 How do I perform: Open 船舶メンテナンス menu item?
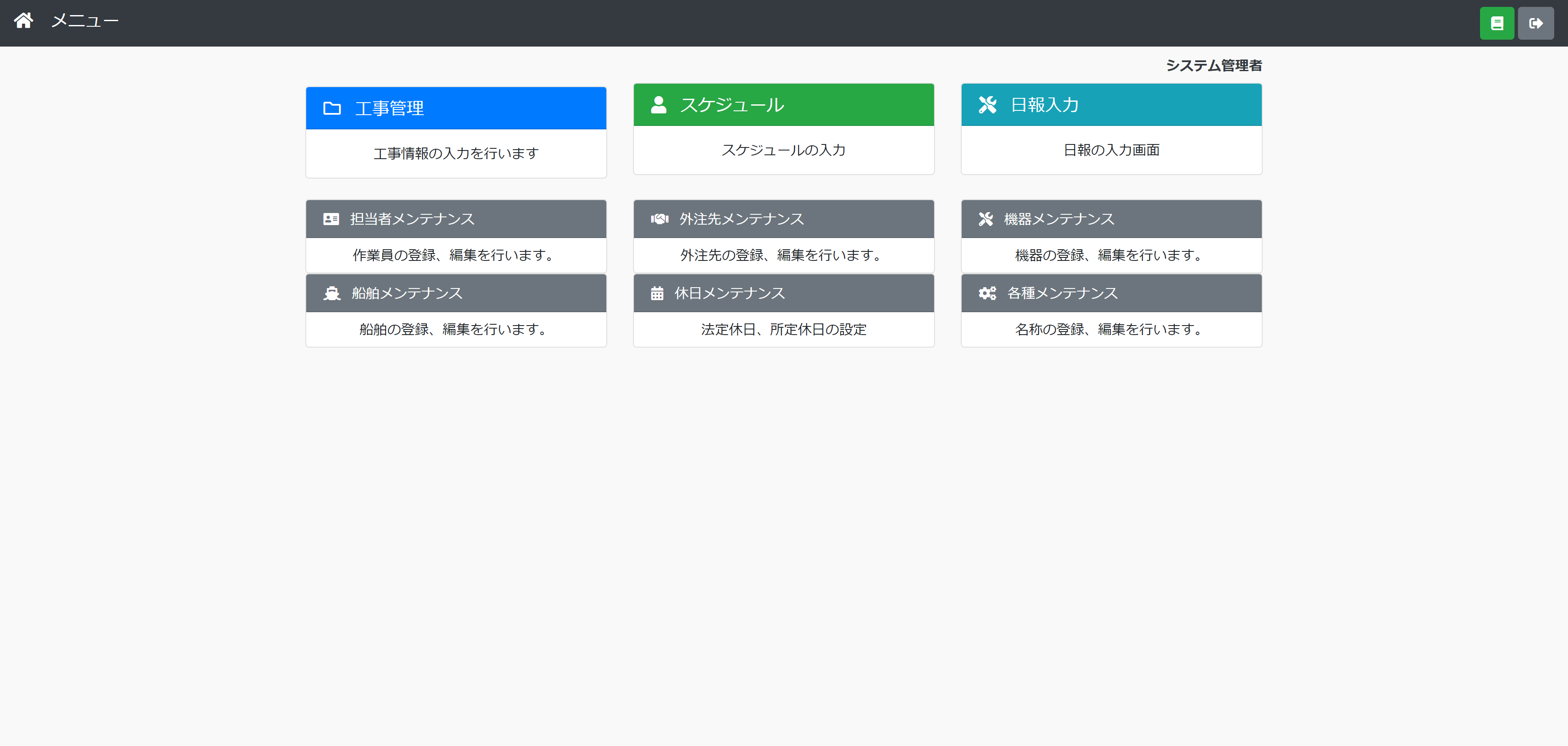(x=456, y=293)
